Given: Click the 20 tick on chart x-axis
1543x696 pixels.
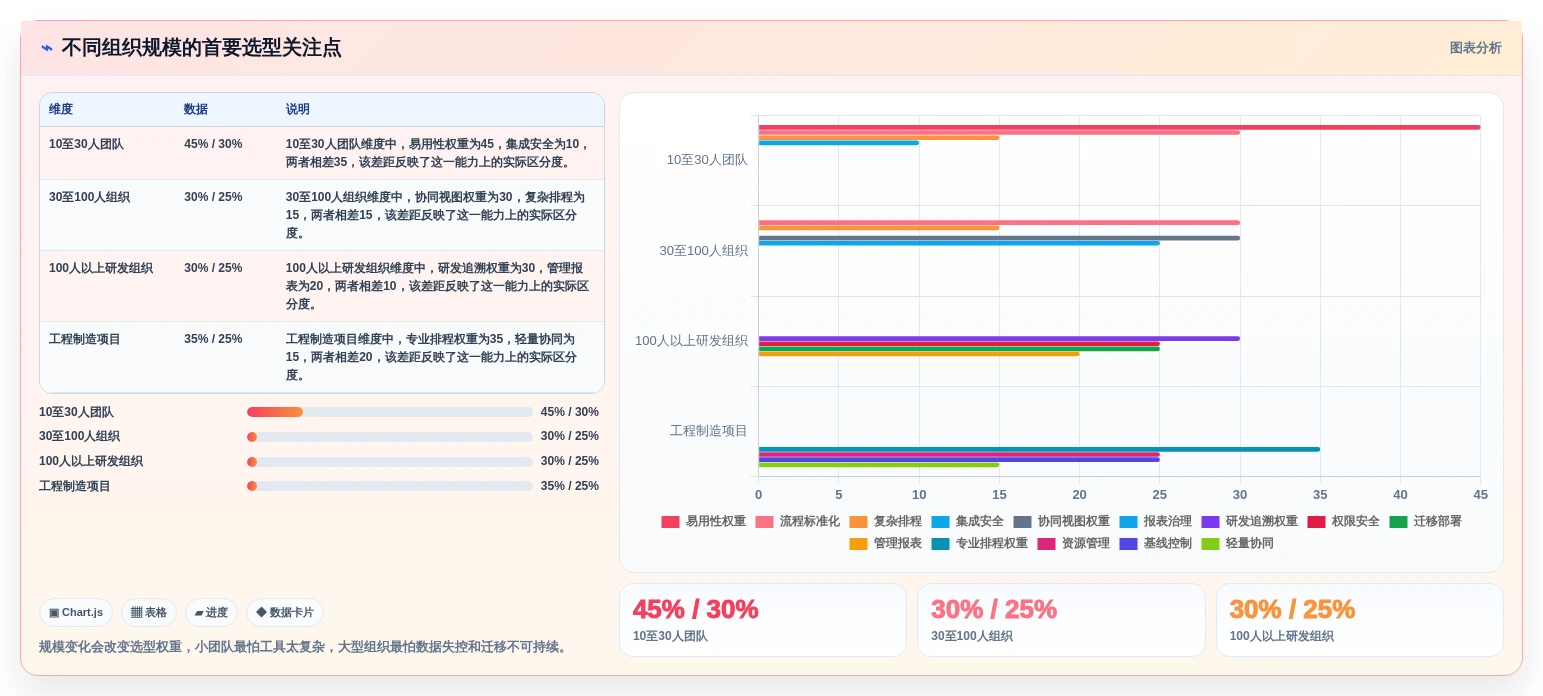Looking at the screenshot, I should pos(1079,495).
